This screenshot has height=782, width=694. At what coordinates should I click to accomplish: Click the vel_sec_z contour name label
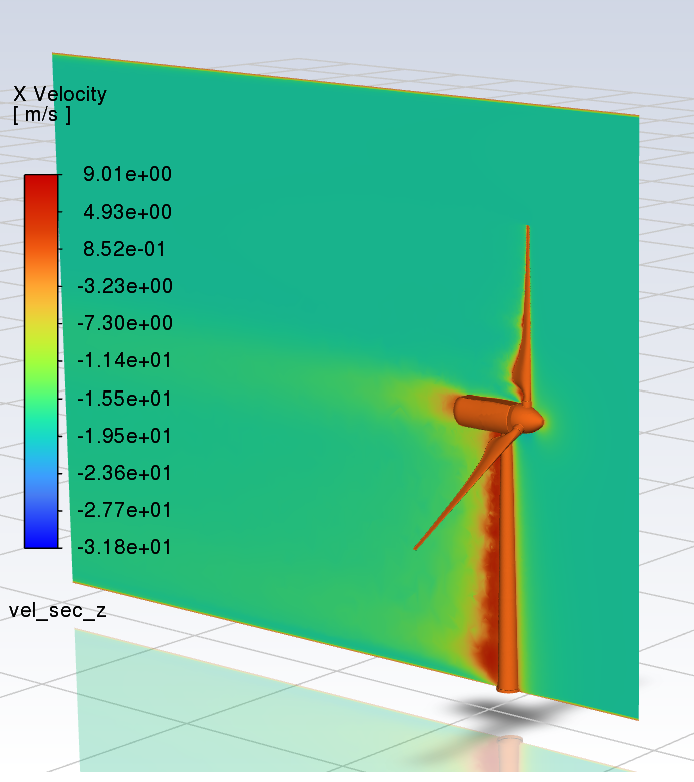pyautogui.click(x=57, y=610)
